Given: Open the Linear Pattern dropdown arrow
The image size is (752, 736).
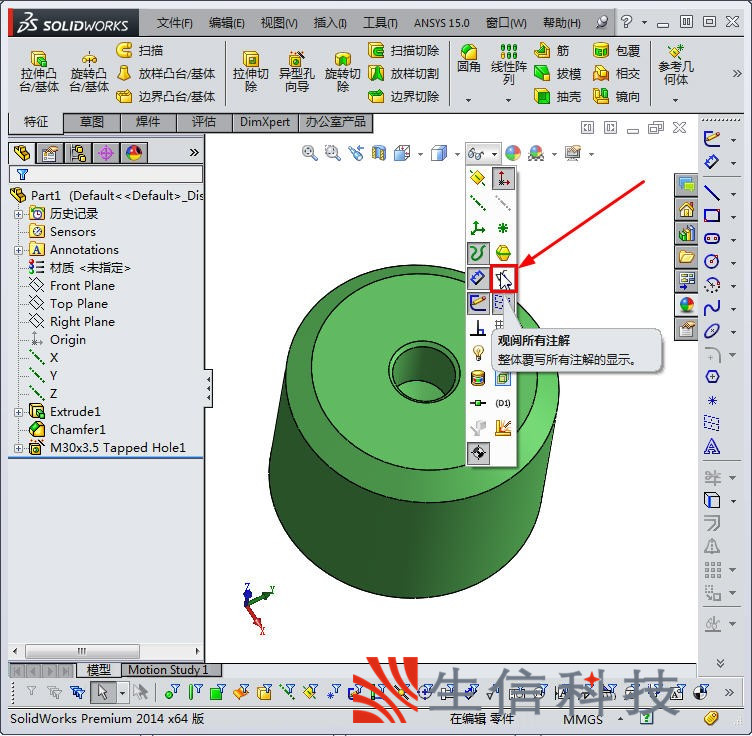Looking at the screenshot, I should 508,100.
